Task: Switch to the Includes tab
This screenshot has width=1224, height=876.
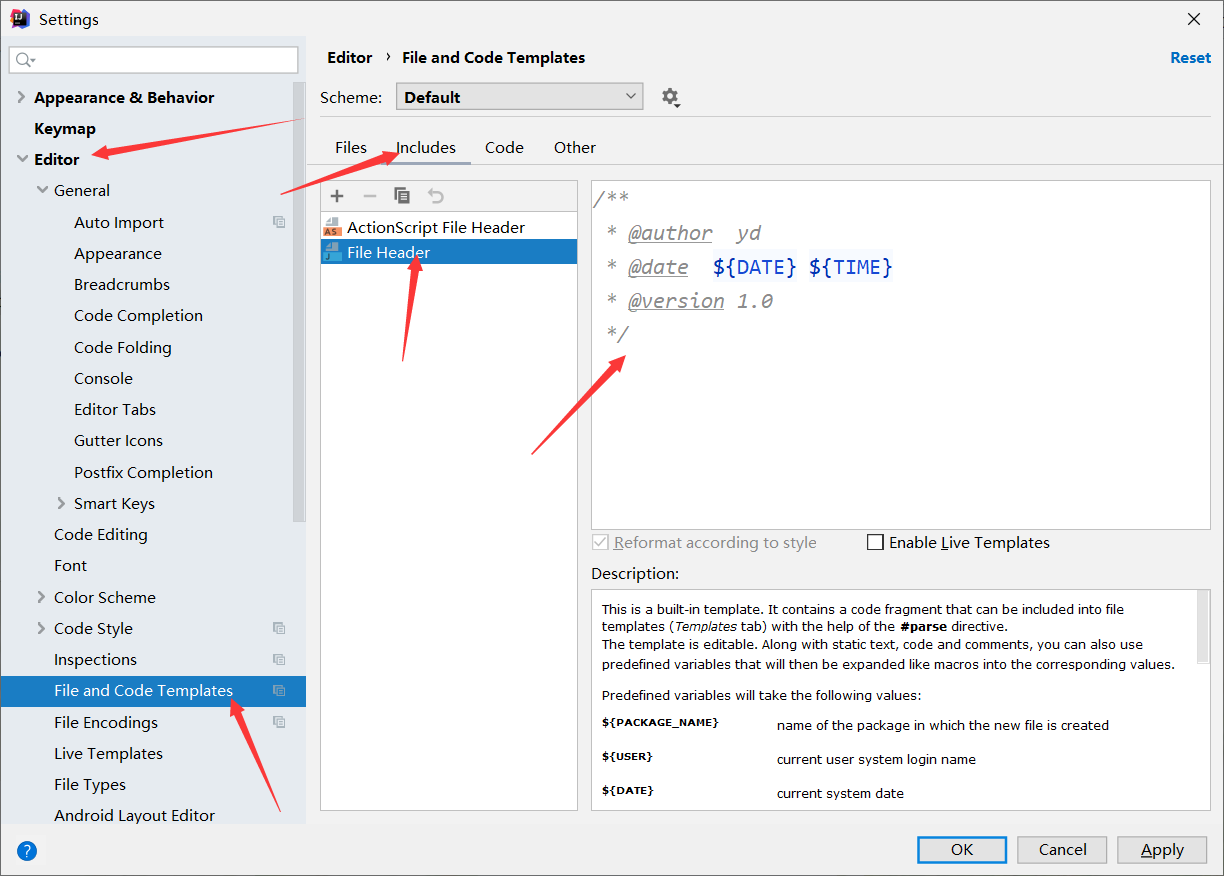Action: click(426, 147)
